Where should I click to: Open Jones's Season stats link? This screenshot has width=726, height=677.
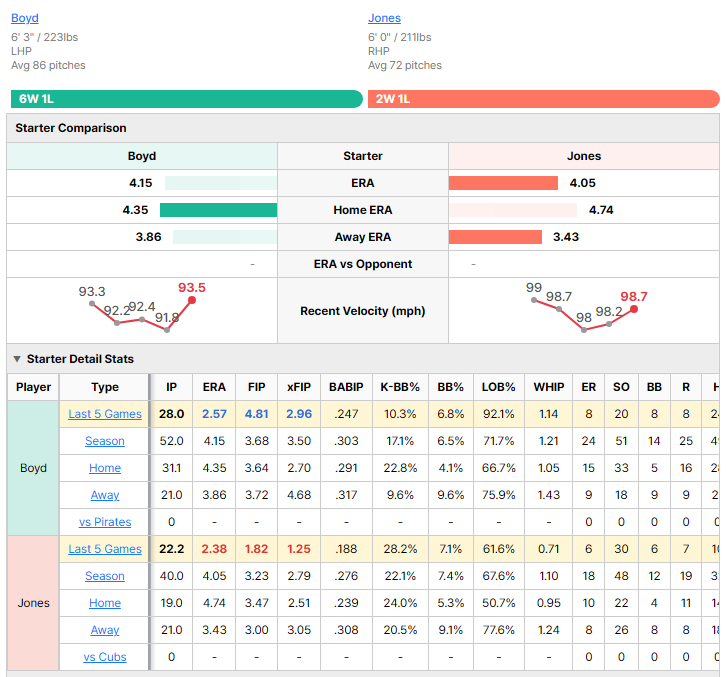coord(105,576)
